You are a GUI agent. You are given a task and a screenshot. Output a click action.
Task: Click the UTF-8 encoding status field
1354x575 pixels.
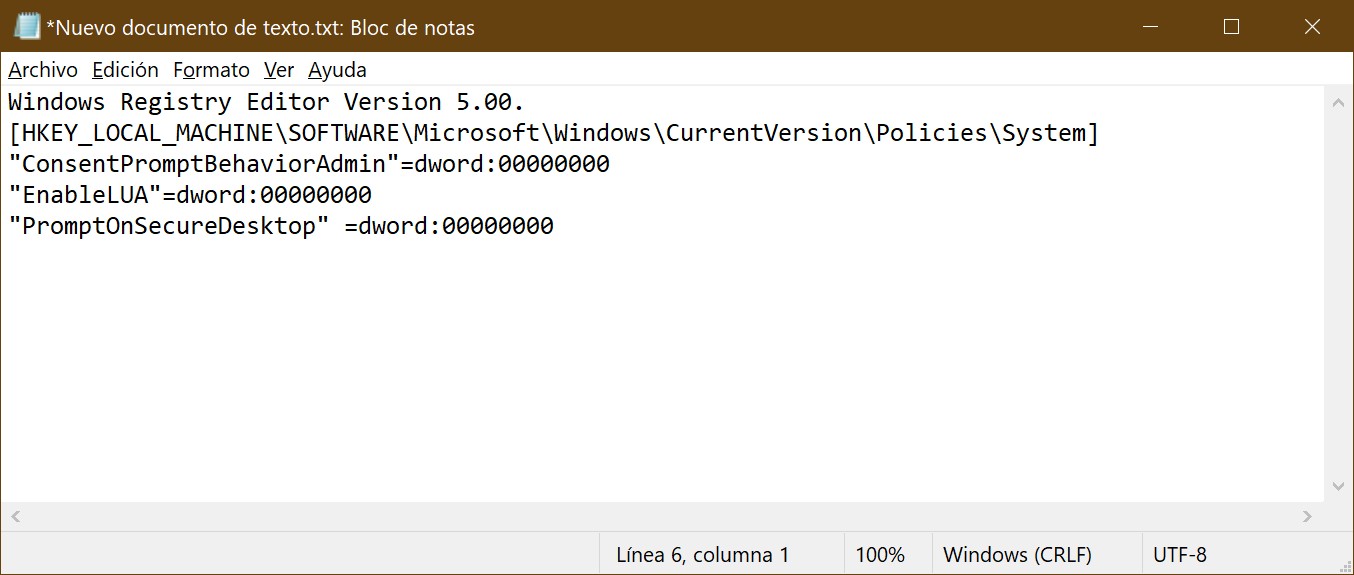[x=1180, y=555]
